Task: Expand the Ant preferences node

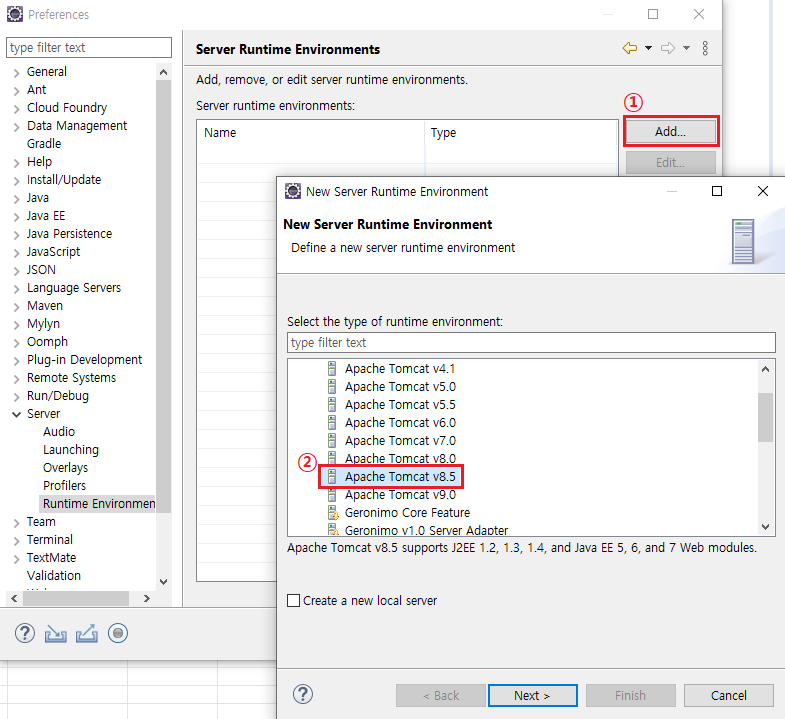Action: click(17, 91)
